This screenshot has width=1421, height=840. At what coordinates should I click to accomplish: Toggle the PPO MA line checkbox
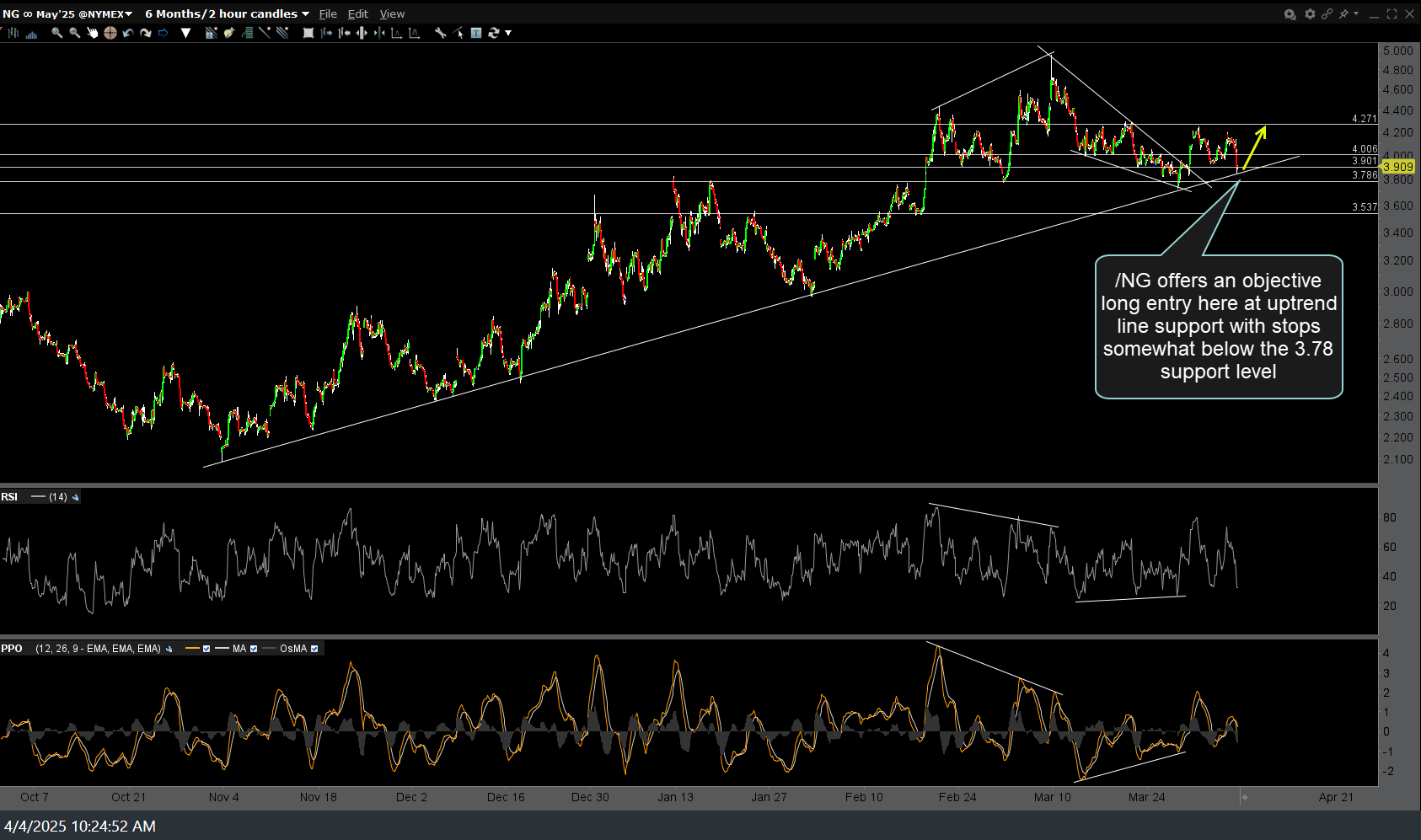[x=254, y=649]
